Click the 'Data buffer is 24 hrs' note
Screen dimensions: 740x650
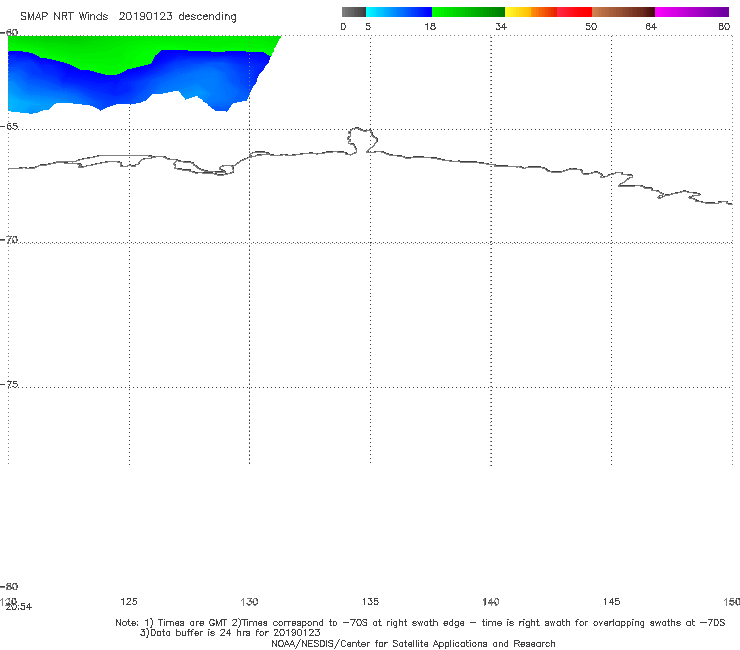[230, 633]
